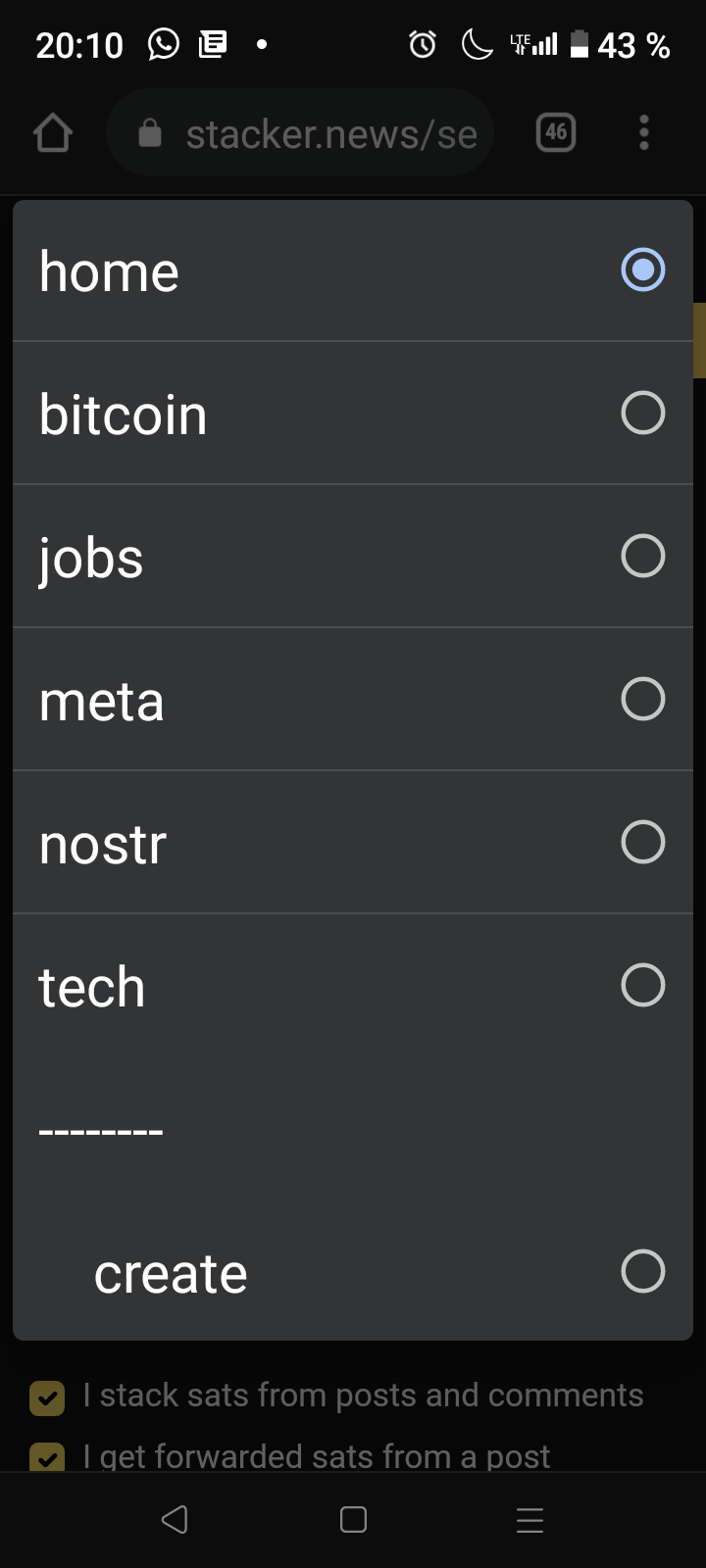Open the tab switcher showing 46 tabs
706x1568 pixels.
[556, 132]
